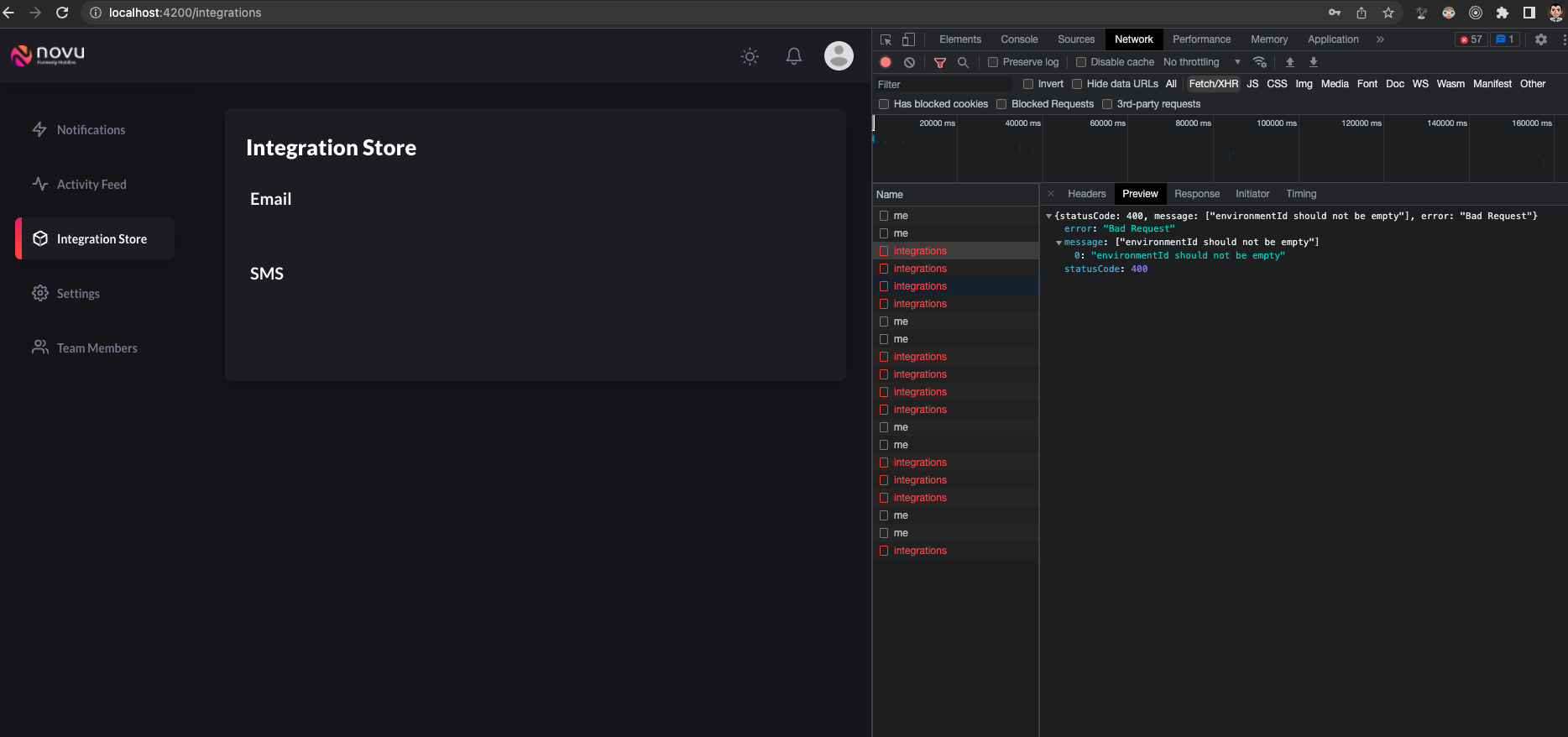Bookmark this page with the star

(1388, 13)
